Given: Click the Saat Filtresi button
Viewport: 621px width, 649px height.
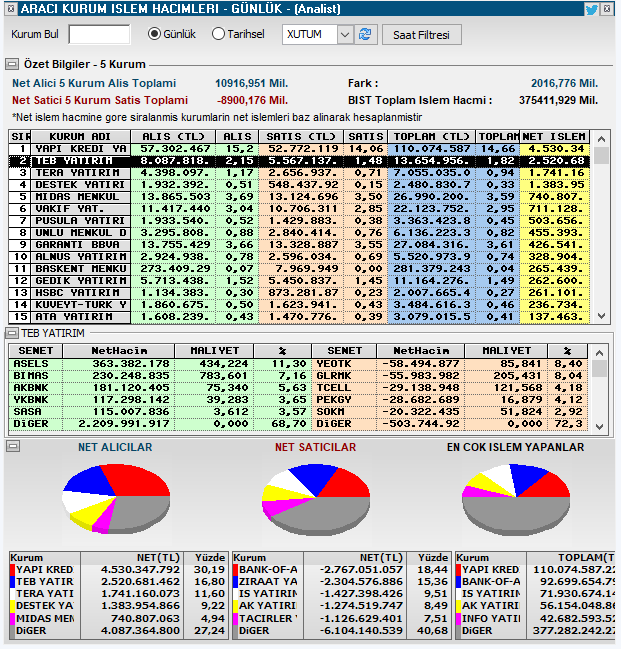Looking at the screenshot, I should click(x=421, y=35).
